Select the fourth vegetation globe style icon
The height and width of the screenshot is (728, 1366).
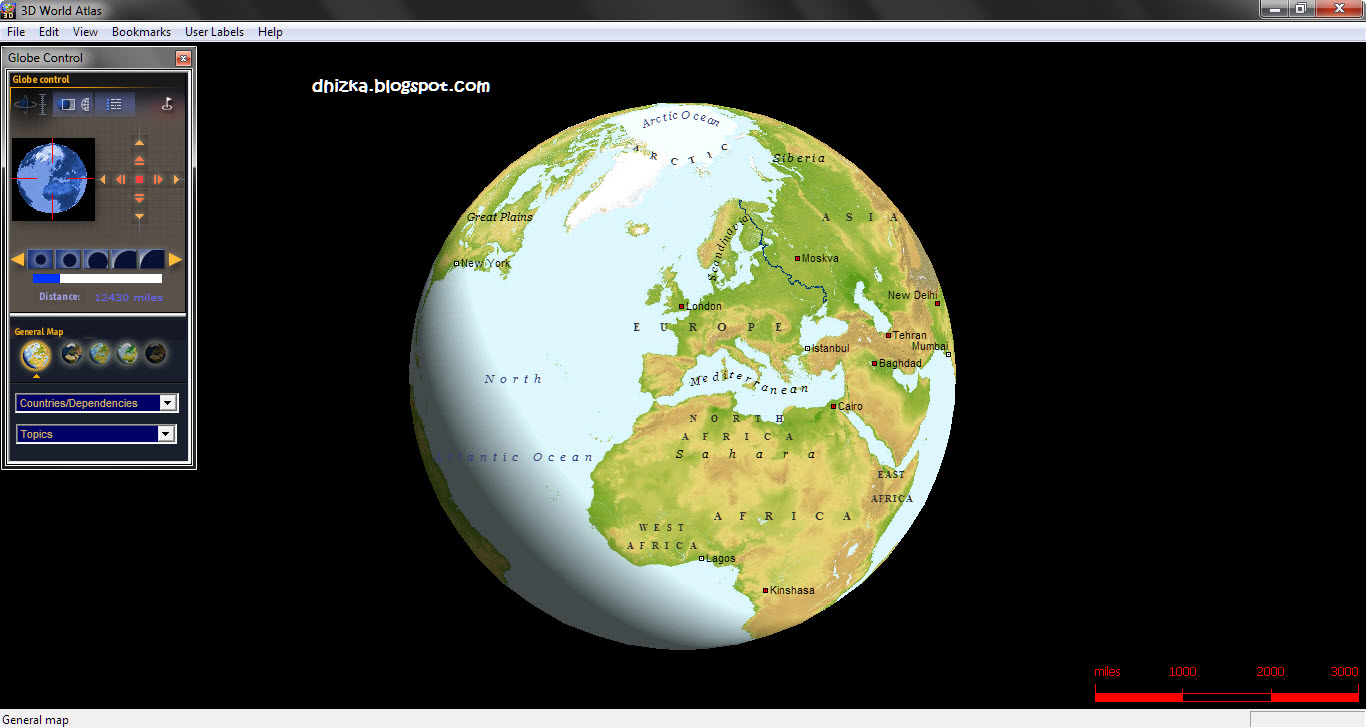(x=126, y=352)
